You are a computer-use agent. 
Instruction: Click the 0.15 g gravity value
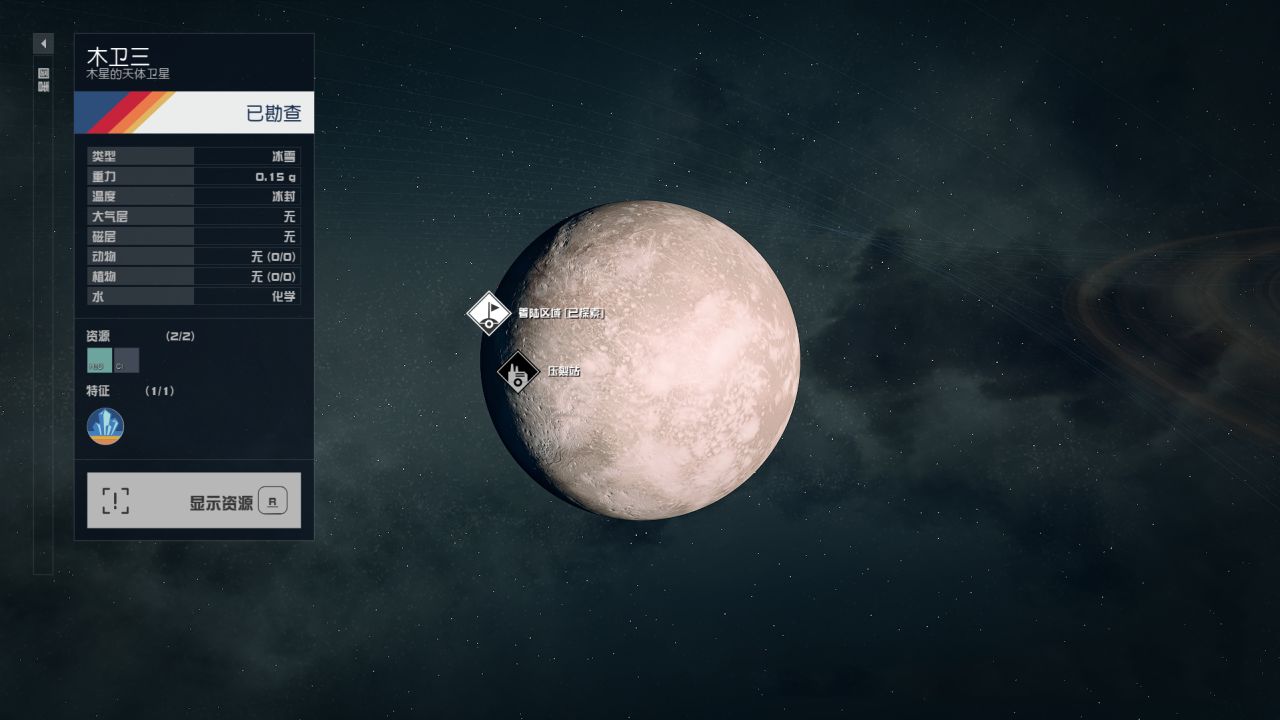[275, 176]
